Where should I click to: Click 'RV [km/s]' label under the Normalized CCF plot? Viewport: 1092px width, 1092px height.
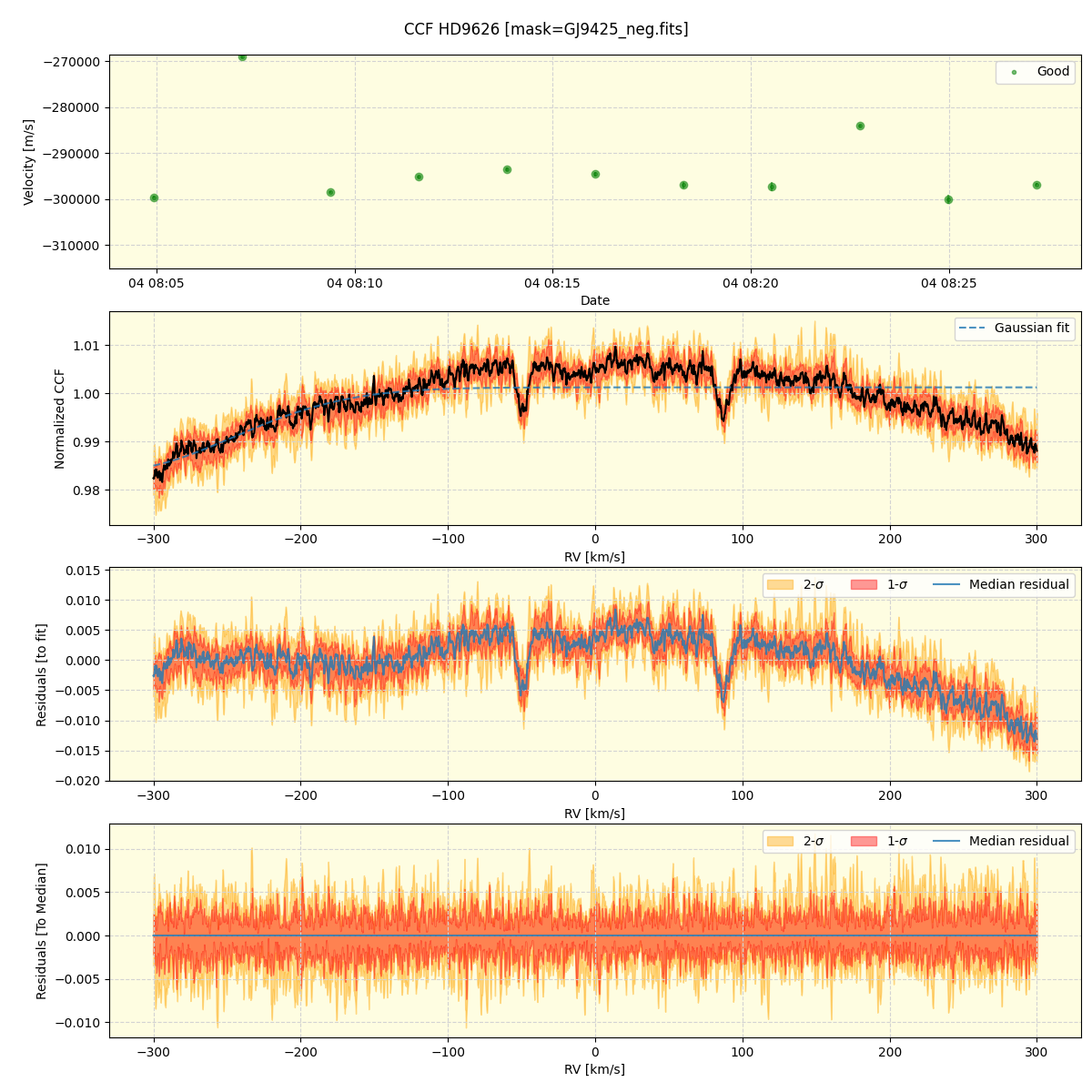click(595, 557)
